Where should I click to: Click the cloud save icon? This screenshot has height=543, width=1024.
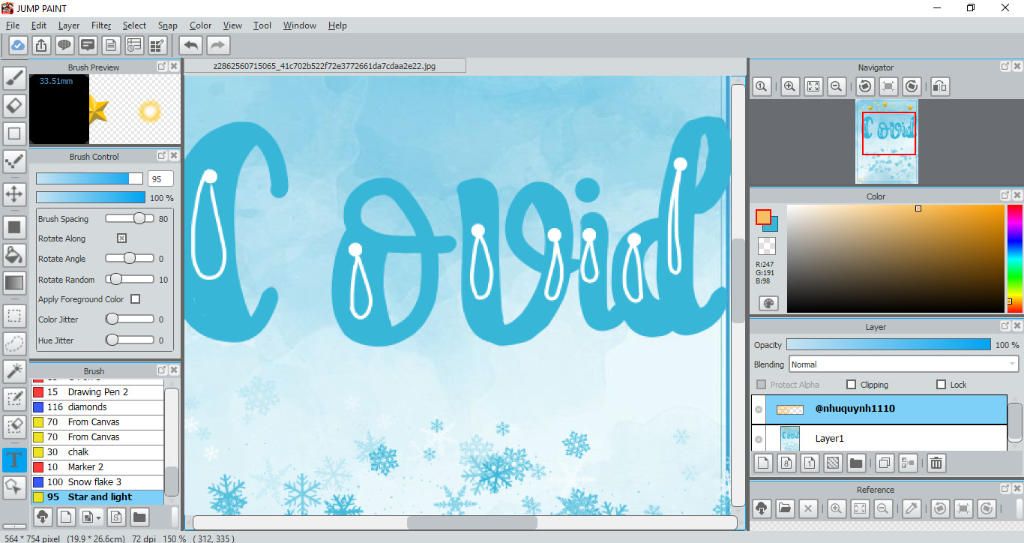pos(18,45)
